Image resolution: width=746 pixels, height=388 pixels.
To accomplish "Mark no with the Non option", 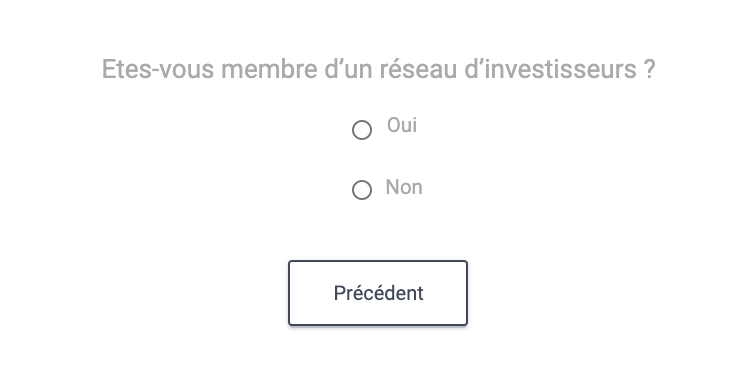I will [362, 190].
